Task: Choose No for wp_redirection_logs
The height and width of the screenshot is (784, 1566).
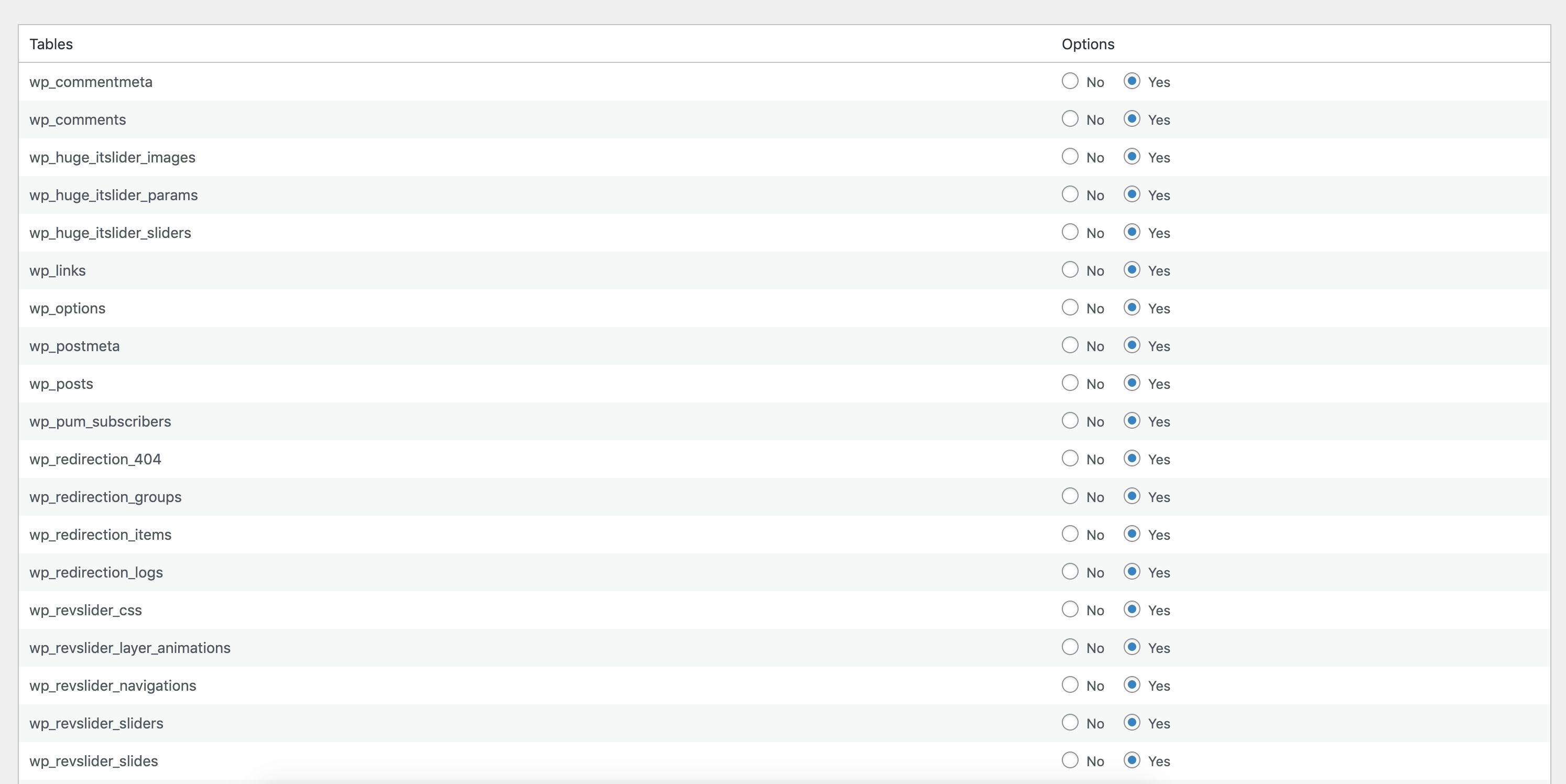Action: tap(1070, 571)
